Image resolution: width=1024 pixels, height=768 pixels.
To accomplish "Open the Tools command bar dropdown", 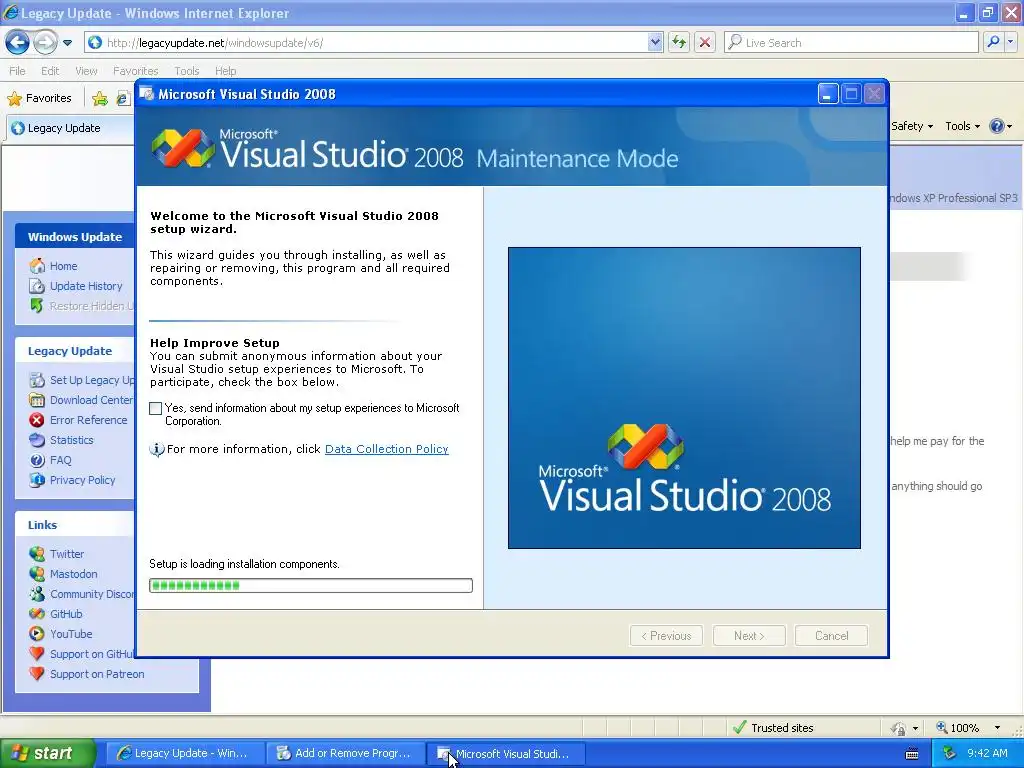I will [x=963, y=127].
